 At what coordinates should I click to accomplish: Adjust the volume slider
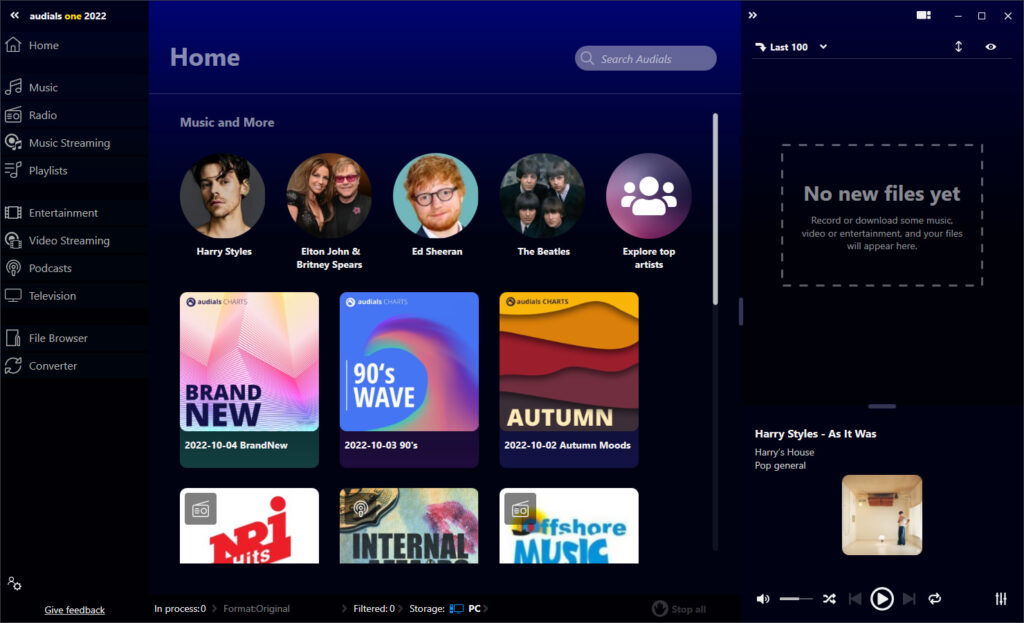[796, 599]
